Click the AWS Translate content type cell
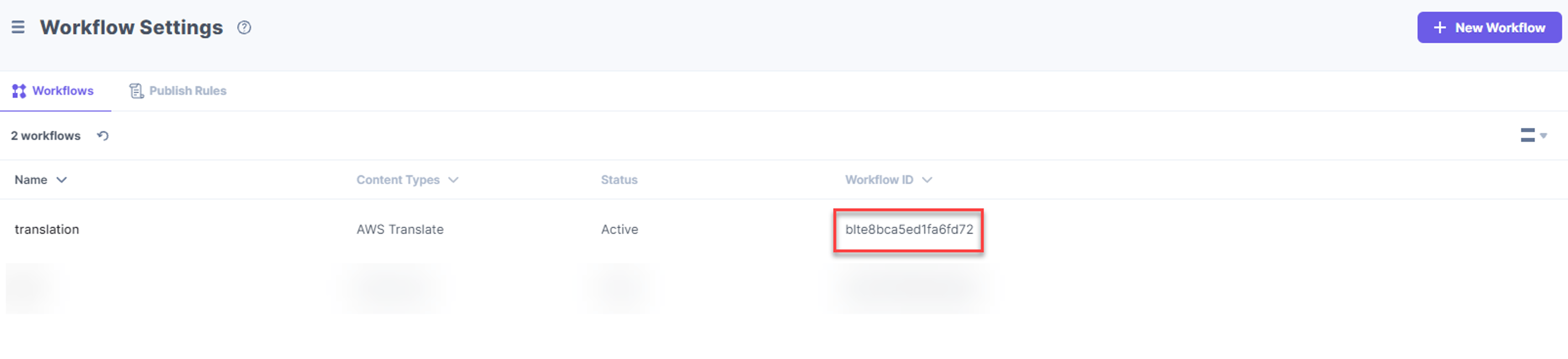 coord(400,229)
